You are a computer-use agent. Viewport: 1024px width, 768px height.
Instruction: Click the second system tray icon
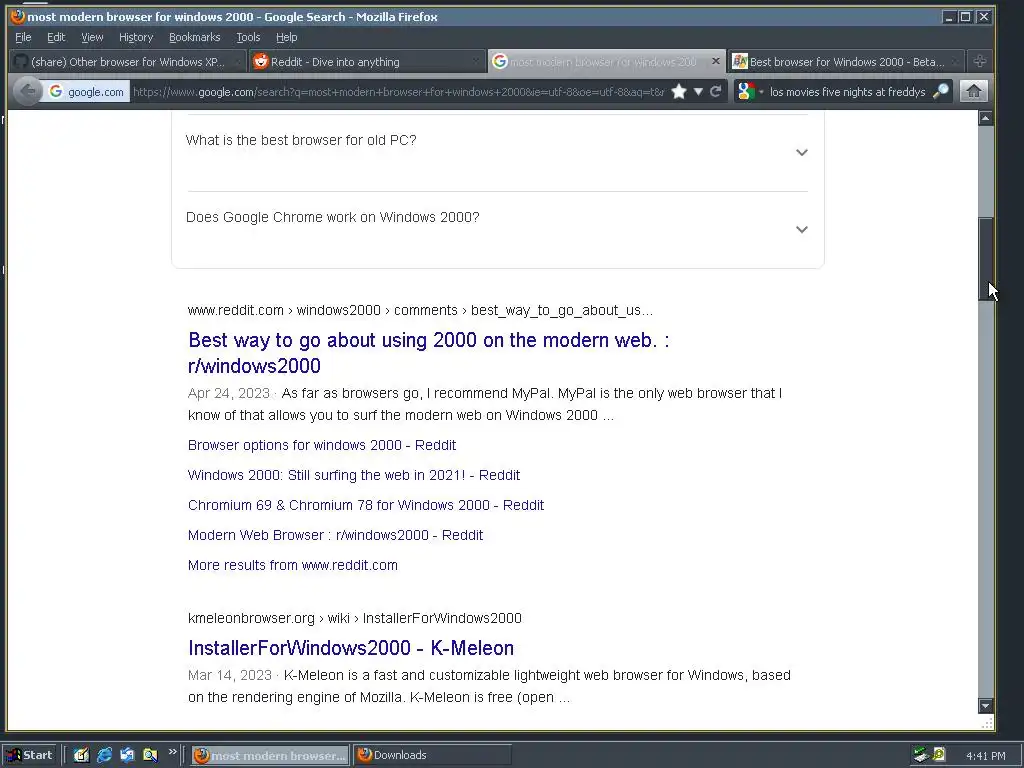pos(939,754)
